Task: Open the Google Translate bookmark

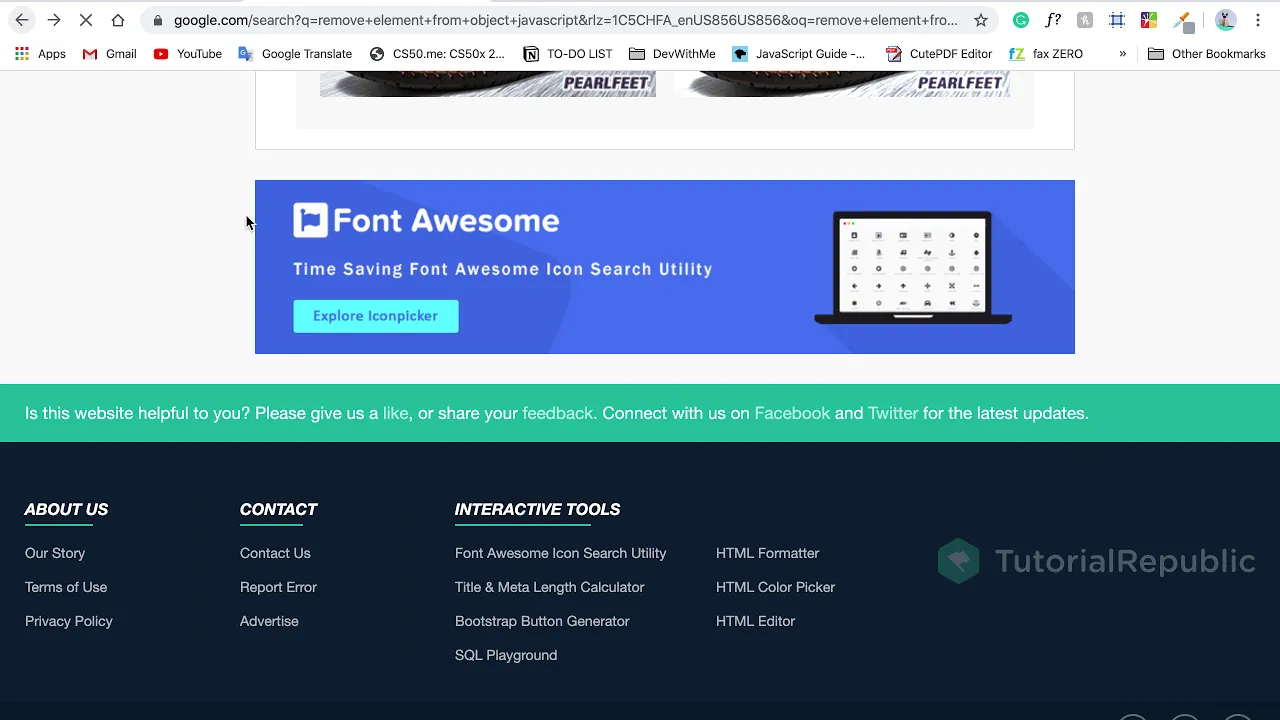Action: pyautogui.click(x=295, y=54)
